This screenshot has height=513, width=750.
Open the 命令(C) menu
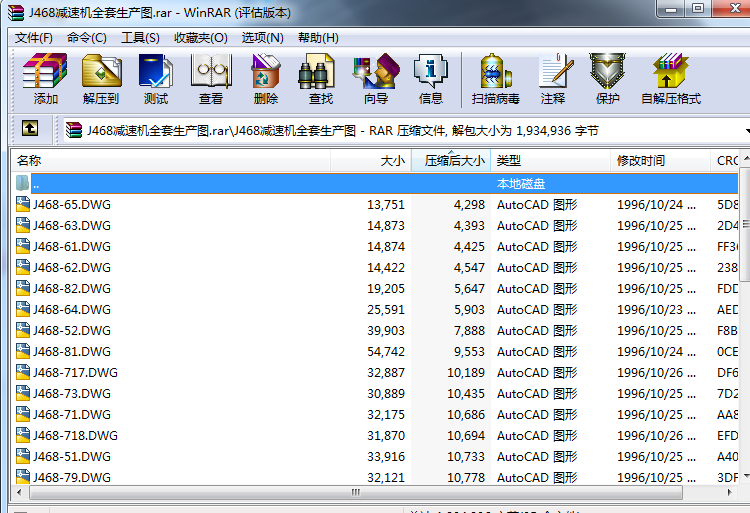tap(87, 37)
